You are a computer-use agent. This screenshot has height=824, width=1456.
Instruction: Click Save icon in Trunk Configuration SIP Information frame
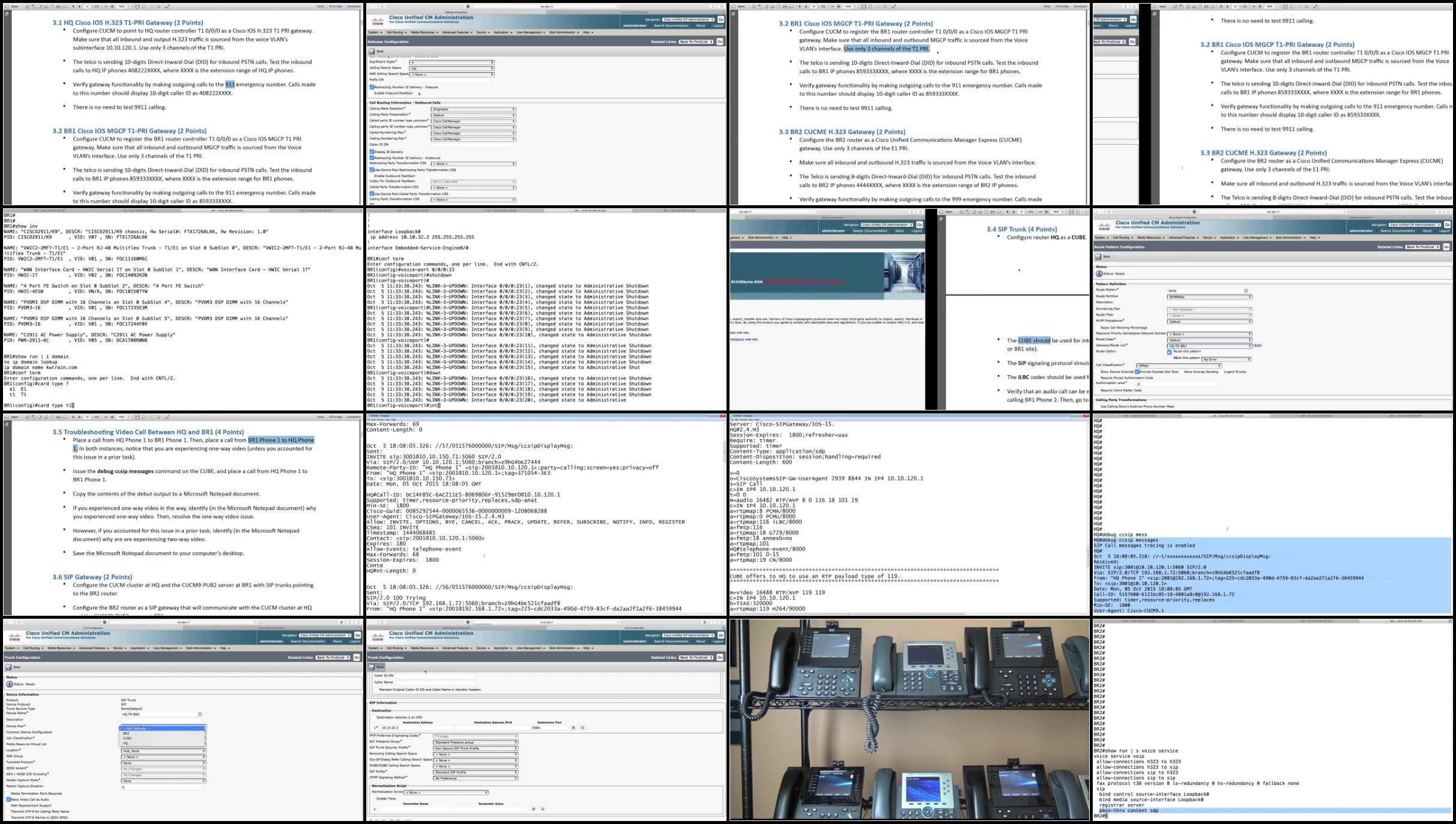(x=372, y=667)
